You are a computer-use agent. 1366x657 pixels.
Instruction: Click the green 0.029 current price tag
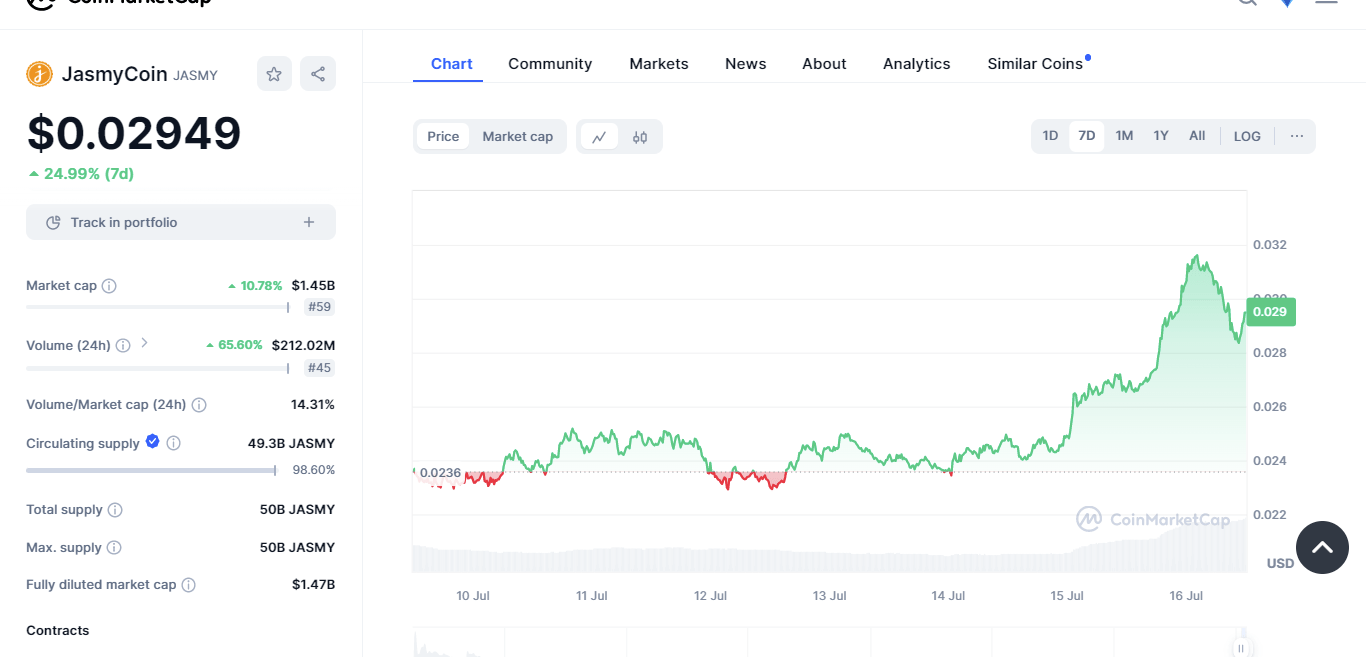pyautogui.click(x=1270, y=312)
